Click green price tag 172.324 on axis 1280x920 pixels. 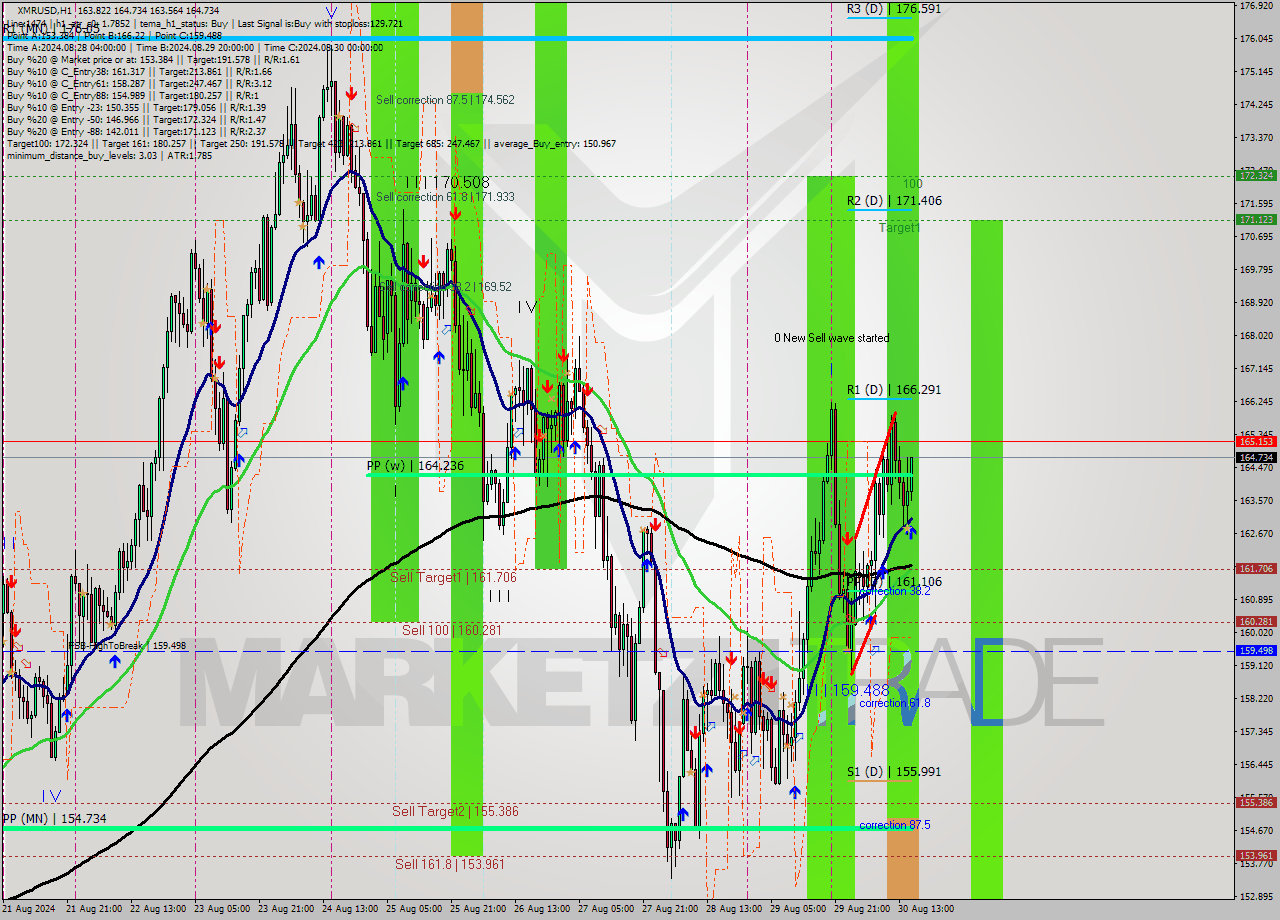pyautogui.click(x=1256, y=175)
